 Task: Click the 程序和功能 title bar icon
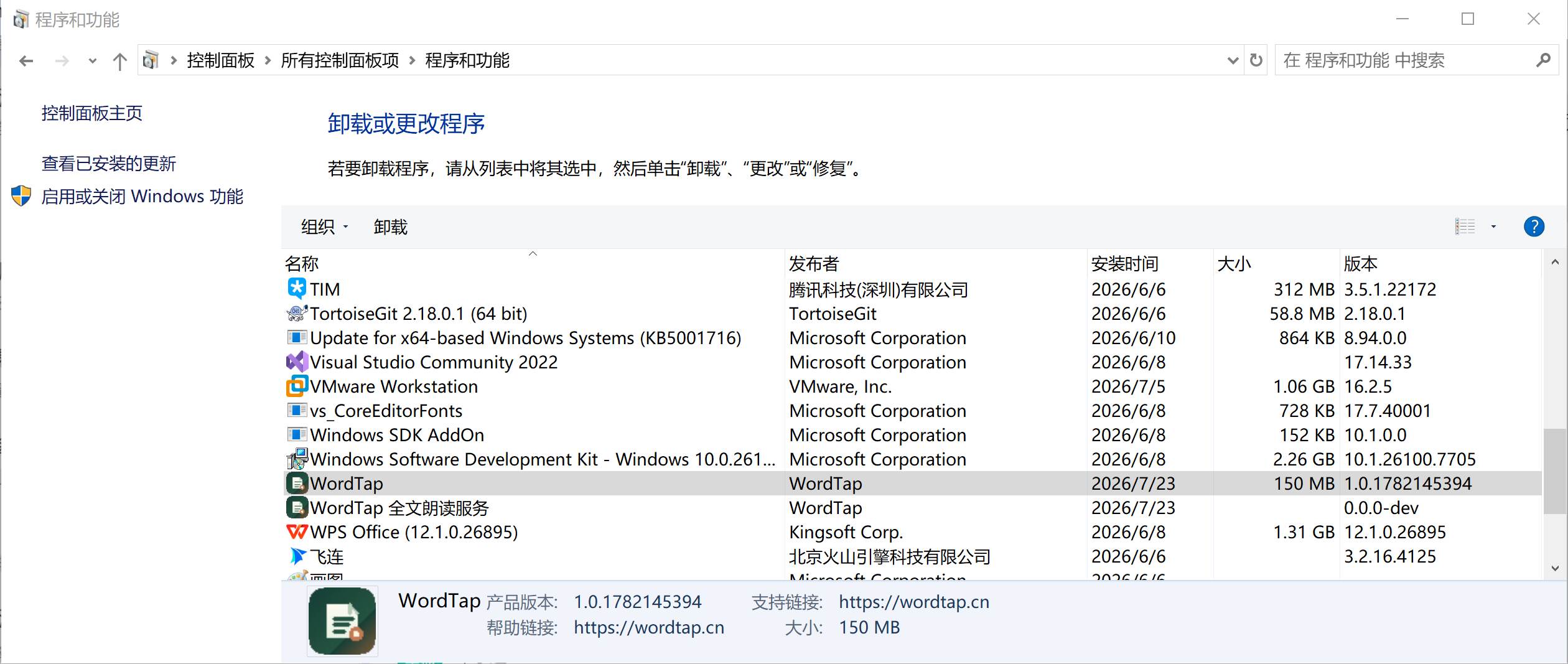click(21, 20)
